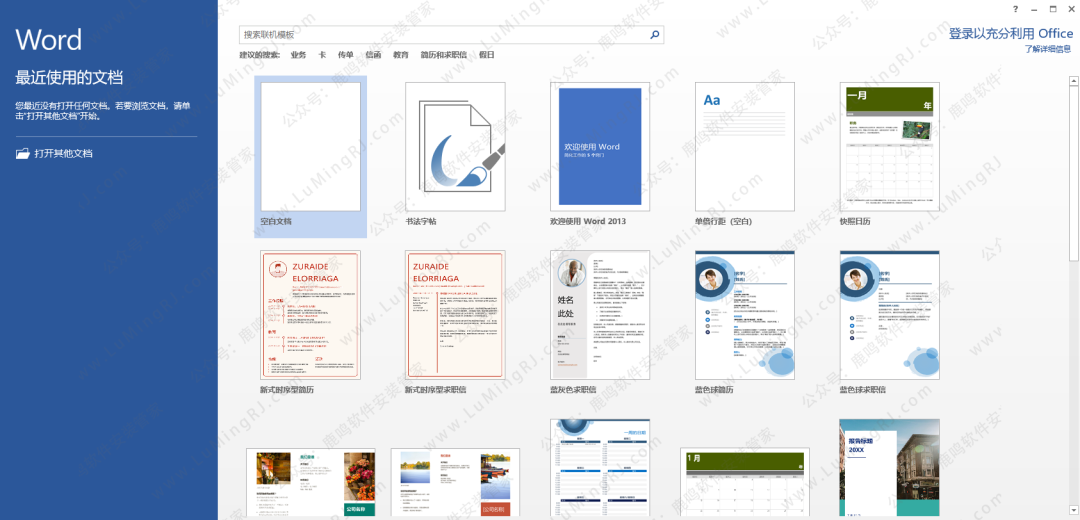This screenshot has width=1080, height=520.
Task: Search suggested category 简历和求职信
Action: coord(444,55)
